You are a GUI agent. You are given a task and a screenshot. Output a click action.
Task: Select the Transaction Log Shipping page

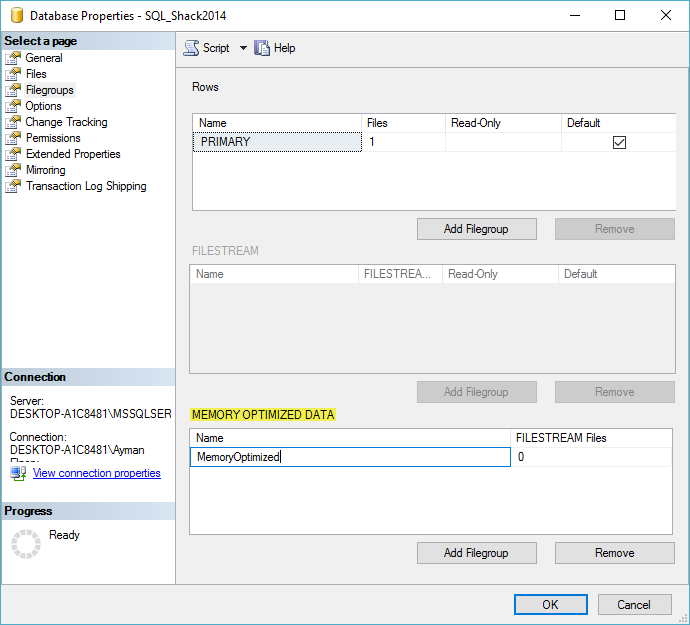(86, 186)
